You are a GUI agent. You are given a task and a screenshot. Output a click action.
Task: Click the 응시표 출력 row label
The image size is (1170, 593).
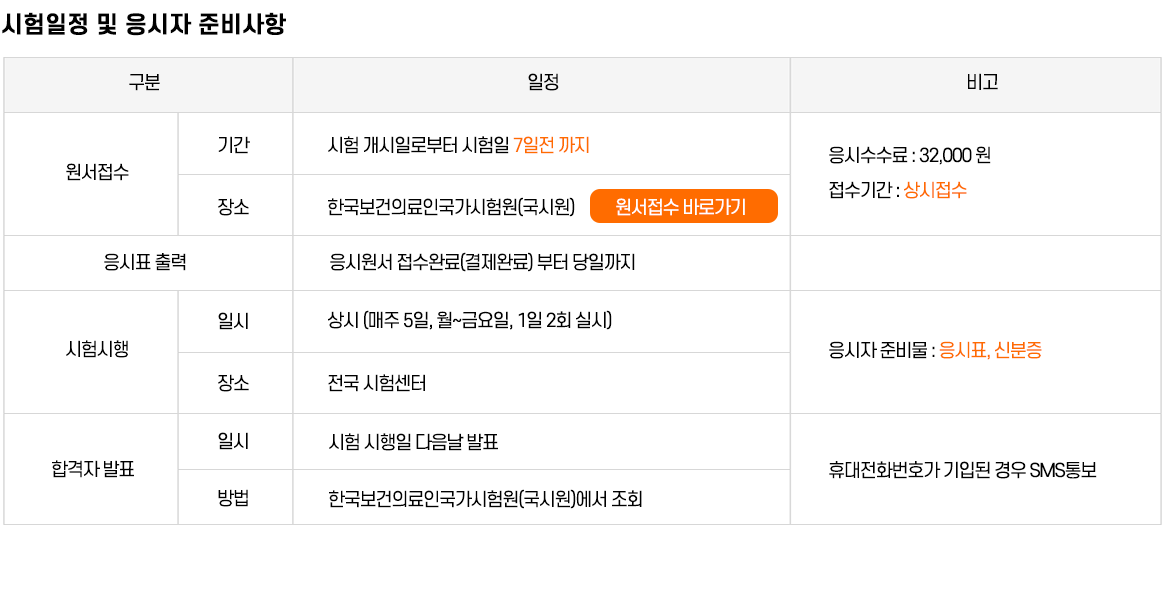[x=145, y=263]
